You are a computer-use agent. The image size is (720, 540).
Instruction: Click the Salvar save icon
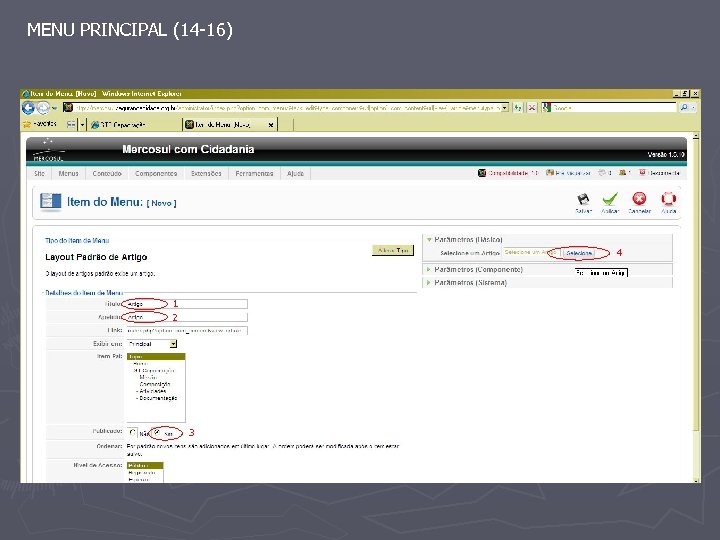point(583,199)
